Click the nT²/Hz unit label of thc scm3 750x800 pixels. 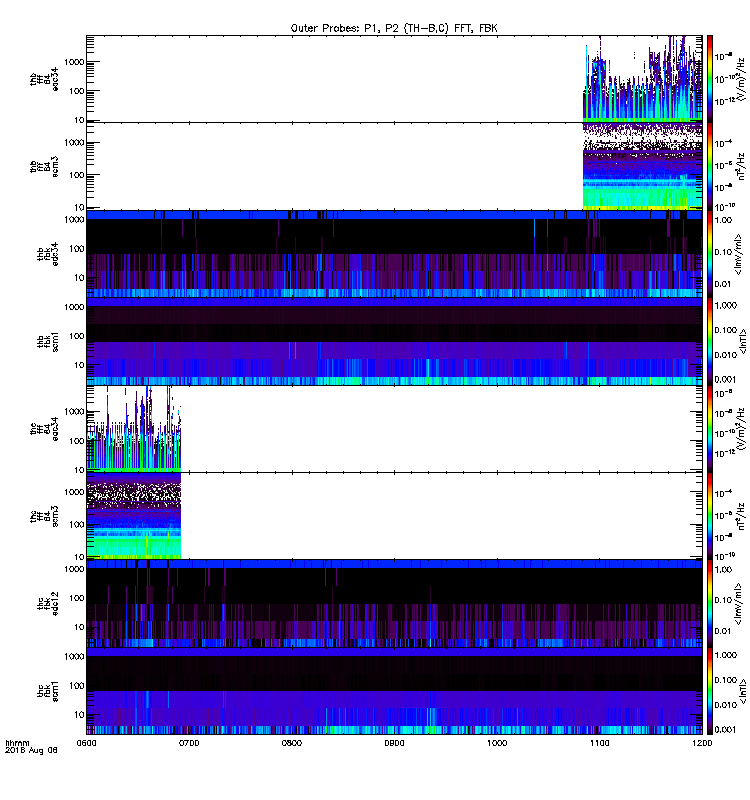741,516
